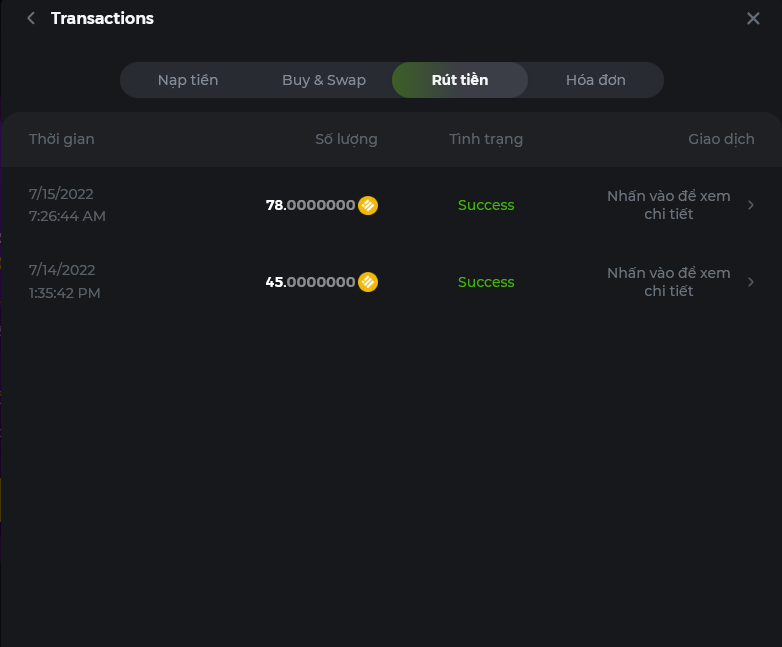Open the Buy & Swap tab
Image resolution: width=782 pixels, height=647 pixels.
click(x=324, y=80)
